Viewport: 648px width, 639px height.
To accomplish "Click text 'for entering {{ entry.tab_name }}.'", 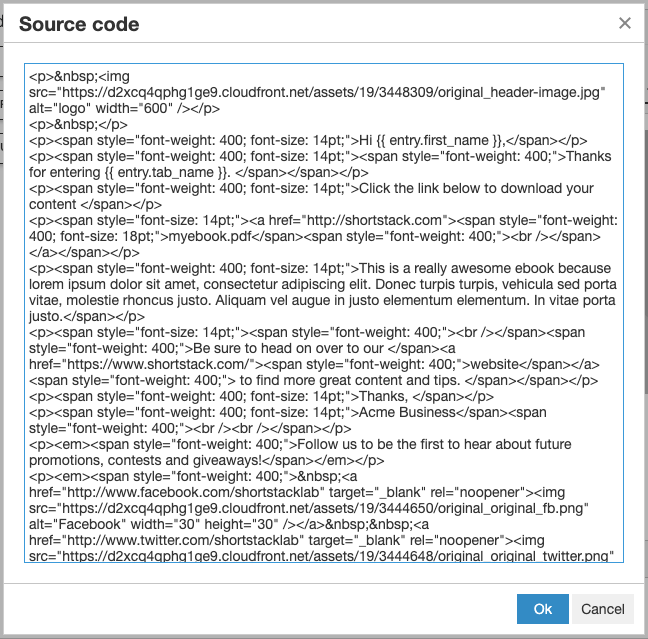I will (130, 172).
